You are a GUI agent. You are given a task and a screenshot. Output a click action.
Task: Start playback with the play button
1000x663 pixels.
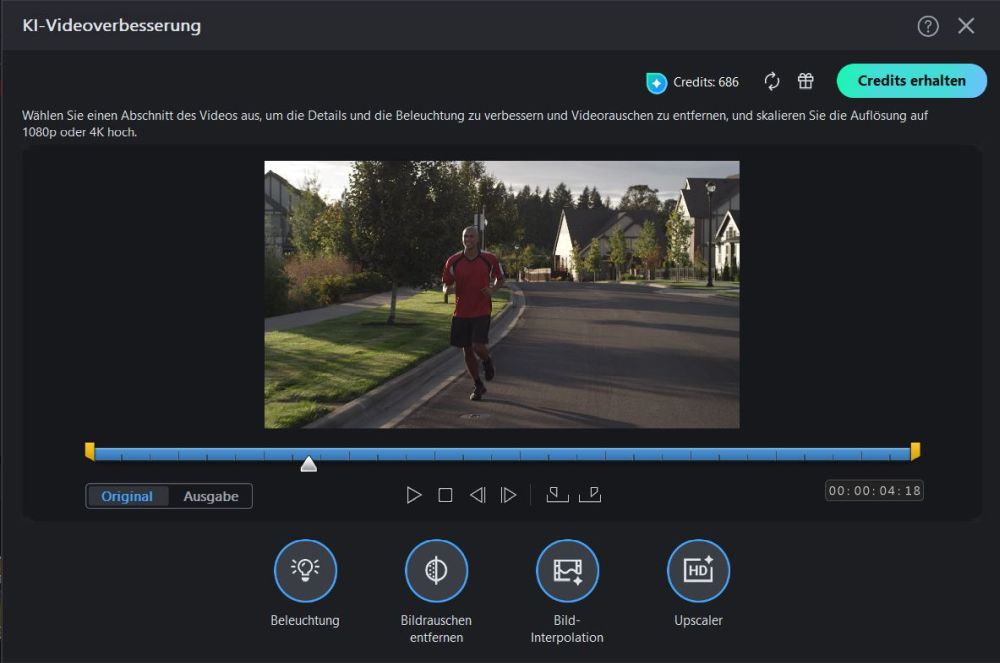pyautogui.click(x=414, y=495)
